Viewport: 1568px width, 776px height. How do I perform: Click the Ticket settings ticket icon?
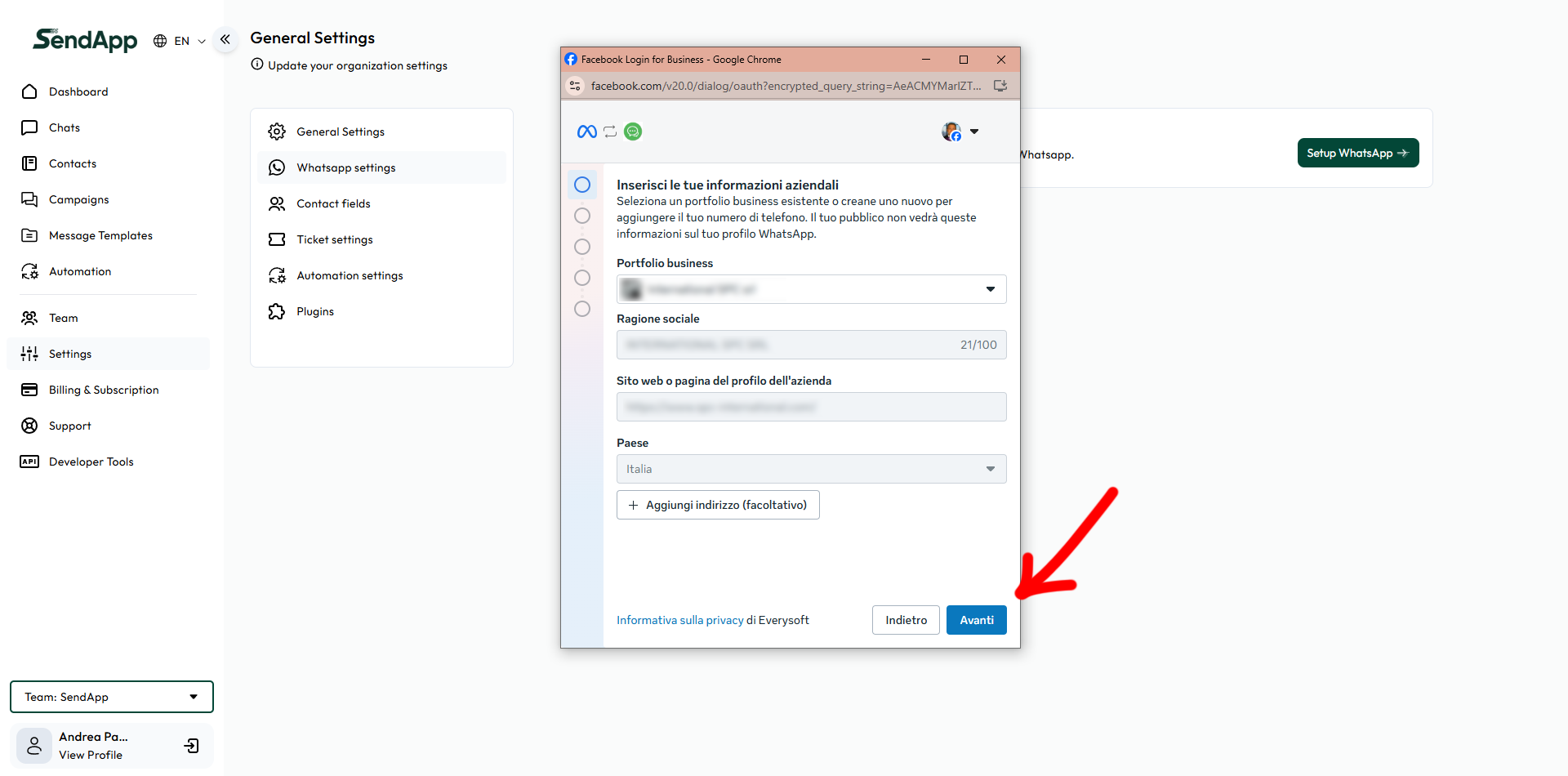277,239
